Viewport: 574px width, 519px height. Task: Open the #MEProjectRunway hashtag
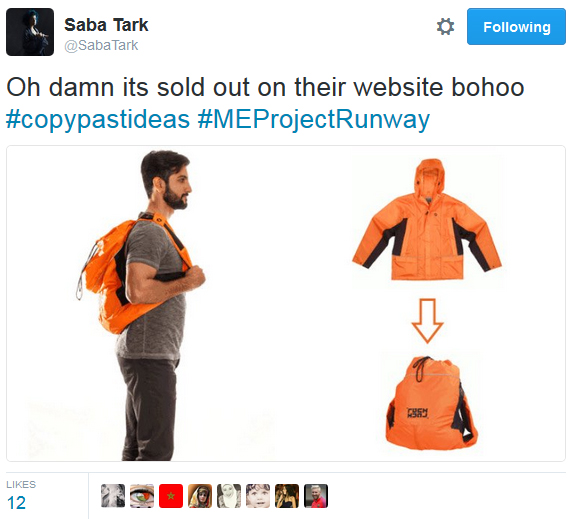pyautogui.click(x=314, y=120)
